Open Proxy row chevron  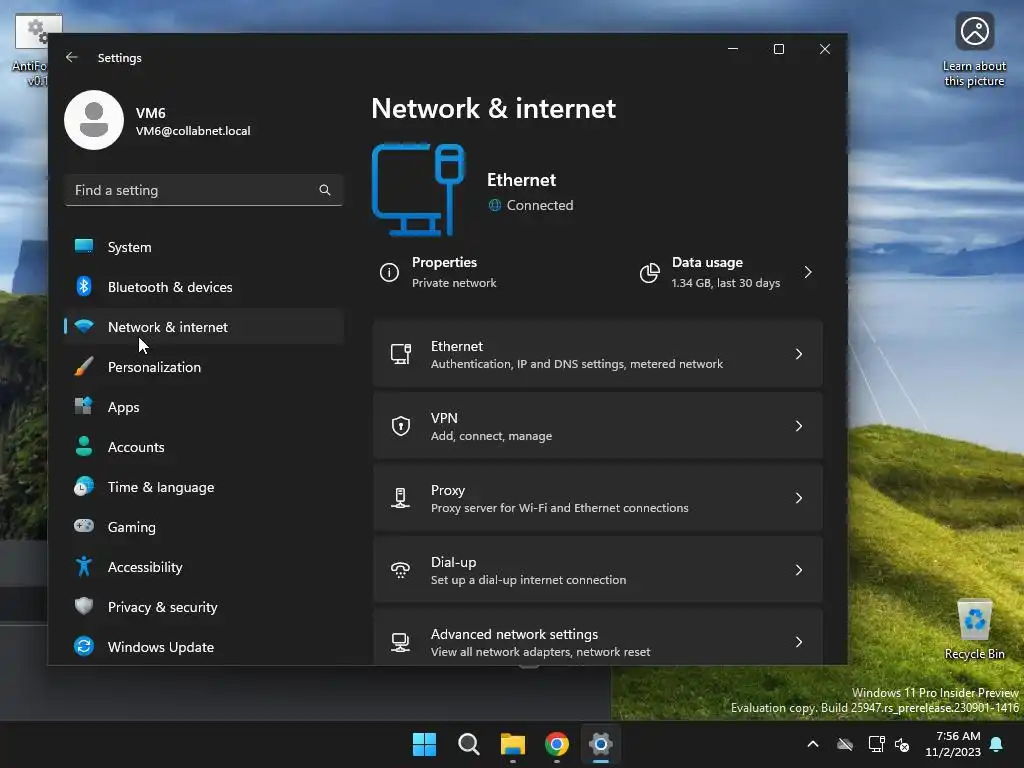[x=799, y=498]
